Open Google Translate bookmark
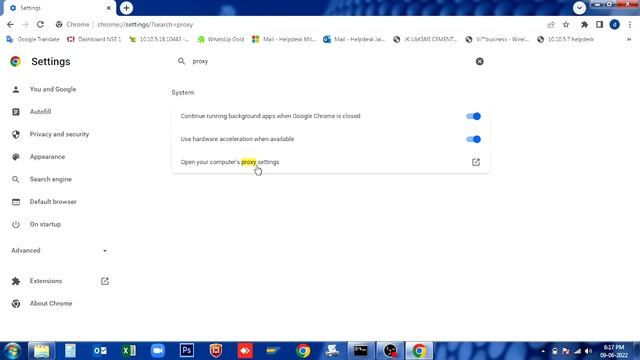The image size is (640, 360). point(33,40)
